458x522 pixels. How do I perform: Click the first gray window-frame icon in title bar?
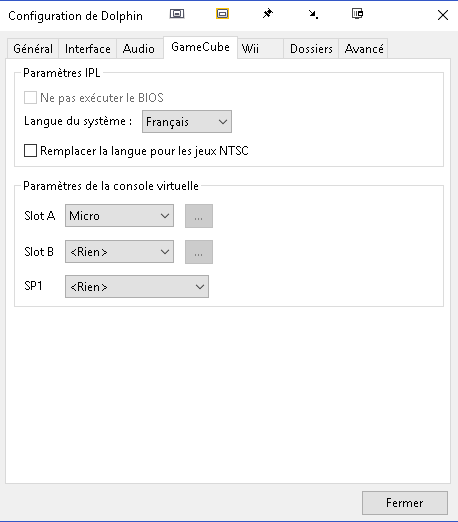[x=177, y=14]
